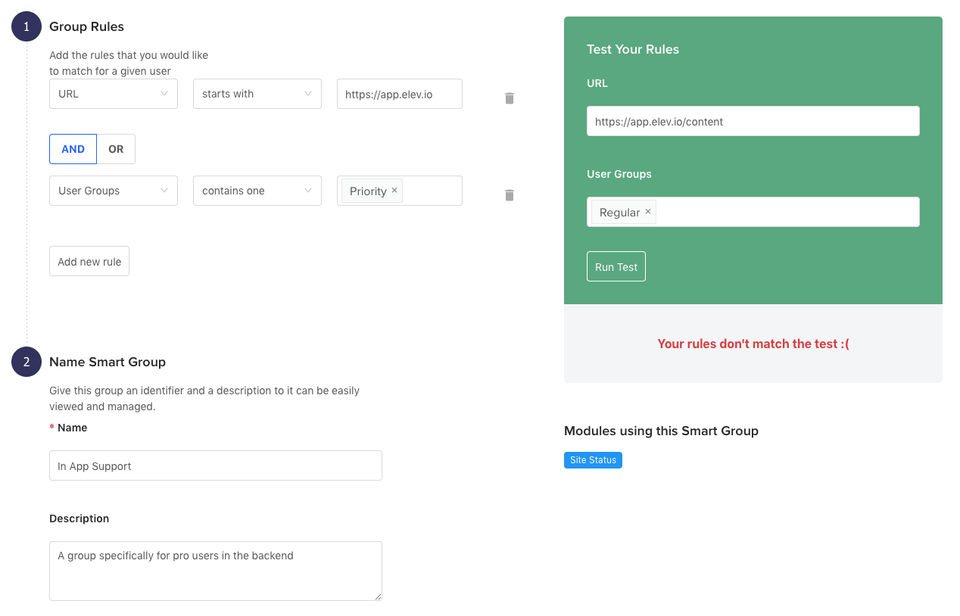The height and width of the screenshot is (616, 960).
Task: Select the AND rule operator
Action: [73, 149]
